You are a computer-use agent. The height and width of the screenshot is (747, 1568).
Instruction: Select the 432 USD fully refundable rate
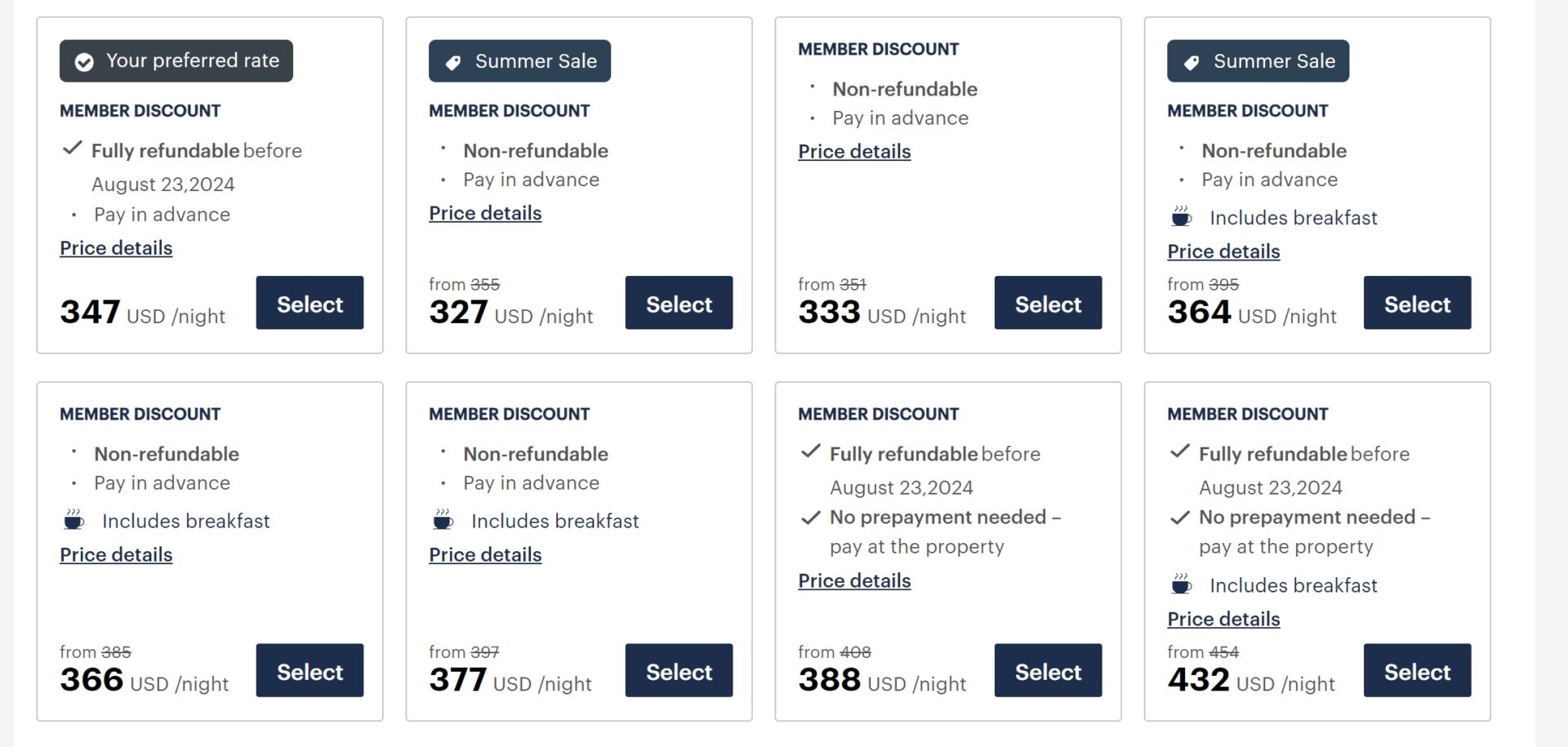1417,670
